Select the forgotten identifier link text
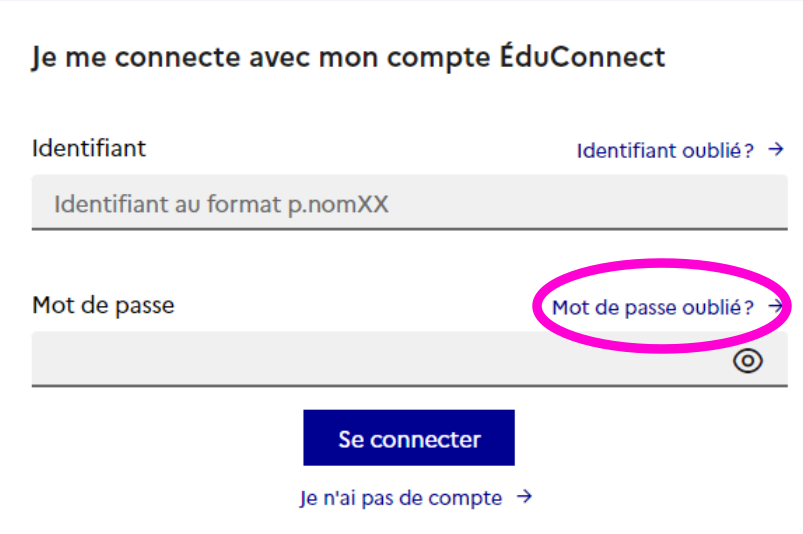The image size is (803, 534). point(665,151)
